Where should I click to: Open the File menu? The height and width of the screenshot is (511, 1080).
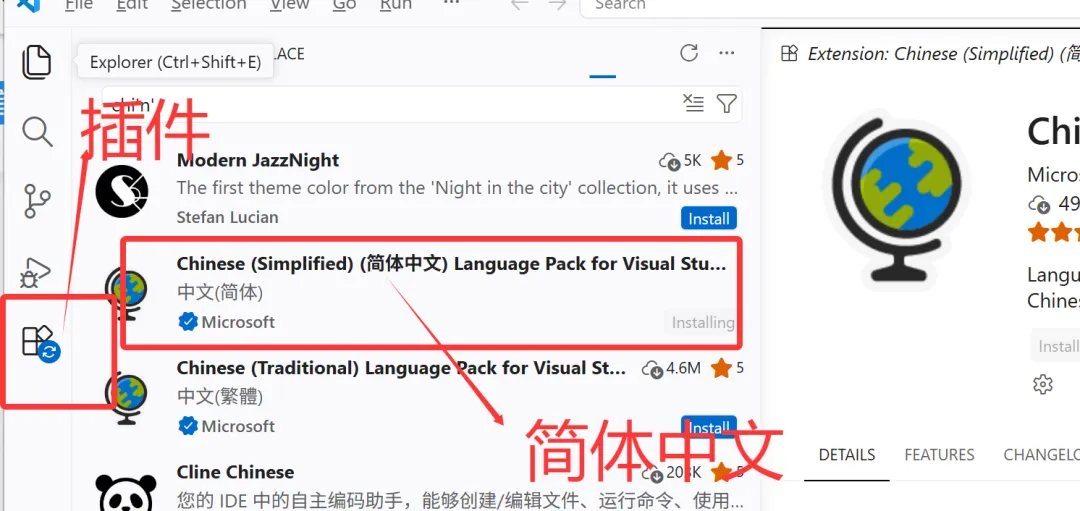pyautogui.click(x=79, y=5)
